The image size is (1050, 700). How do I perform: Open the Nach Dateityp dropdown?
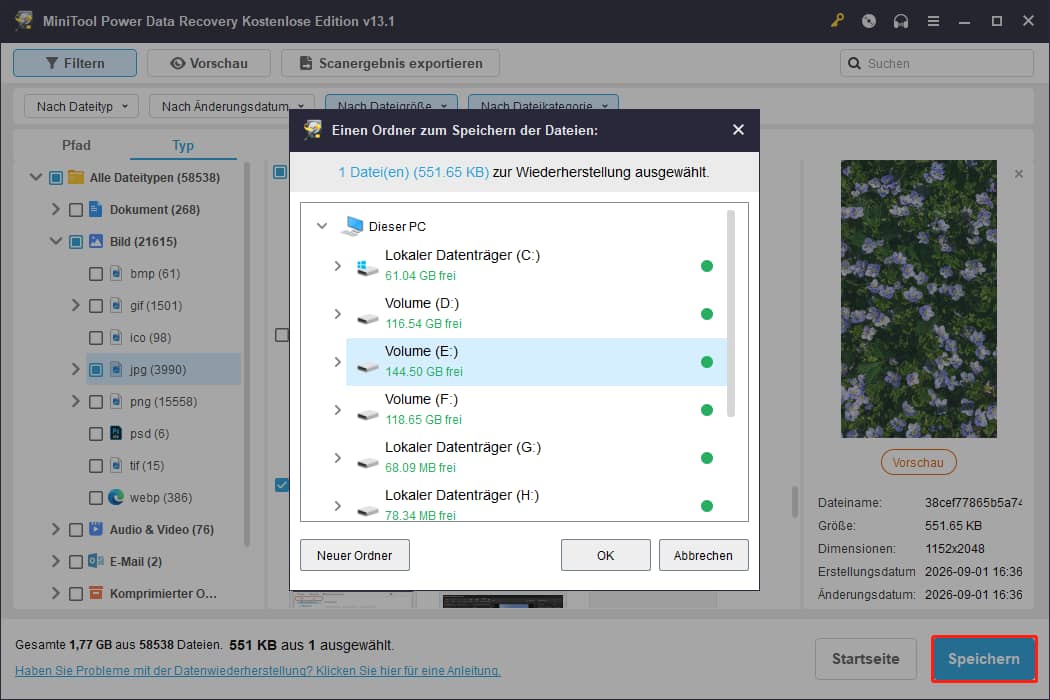[82, 107]
